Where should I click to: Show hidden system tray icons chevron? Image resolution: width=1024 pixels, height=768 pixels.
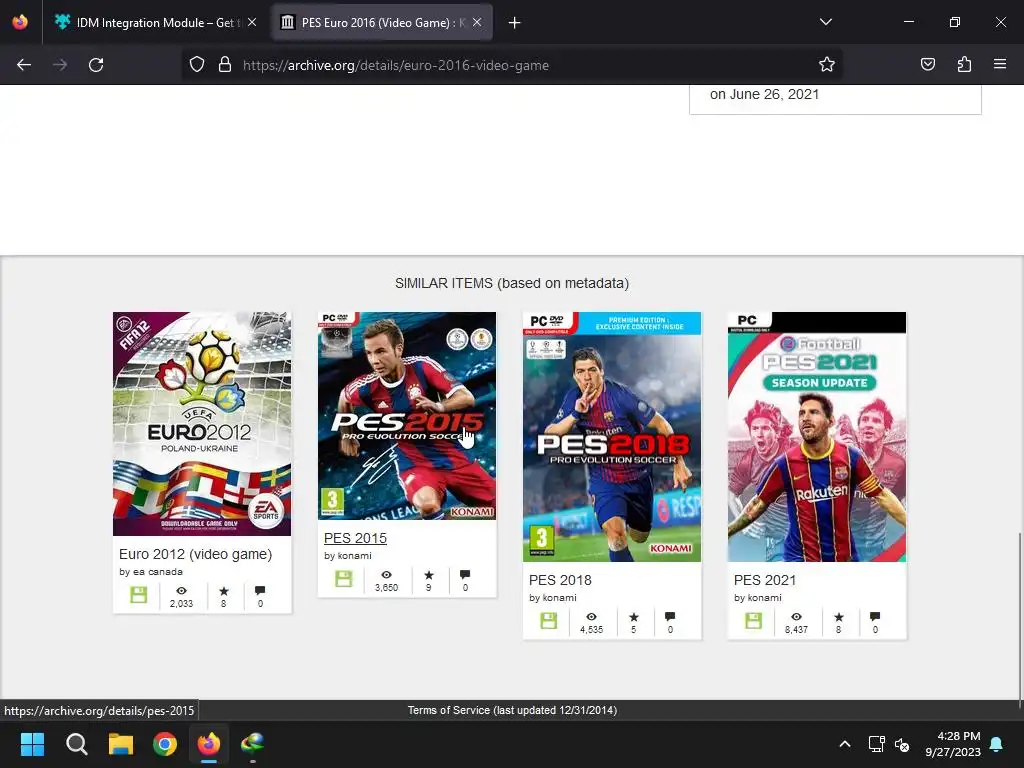tap(844, 744)
